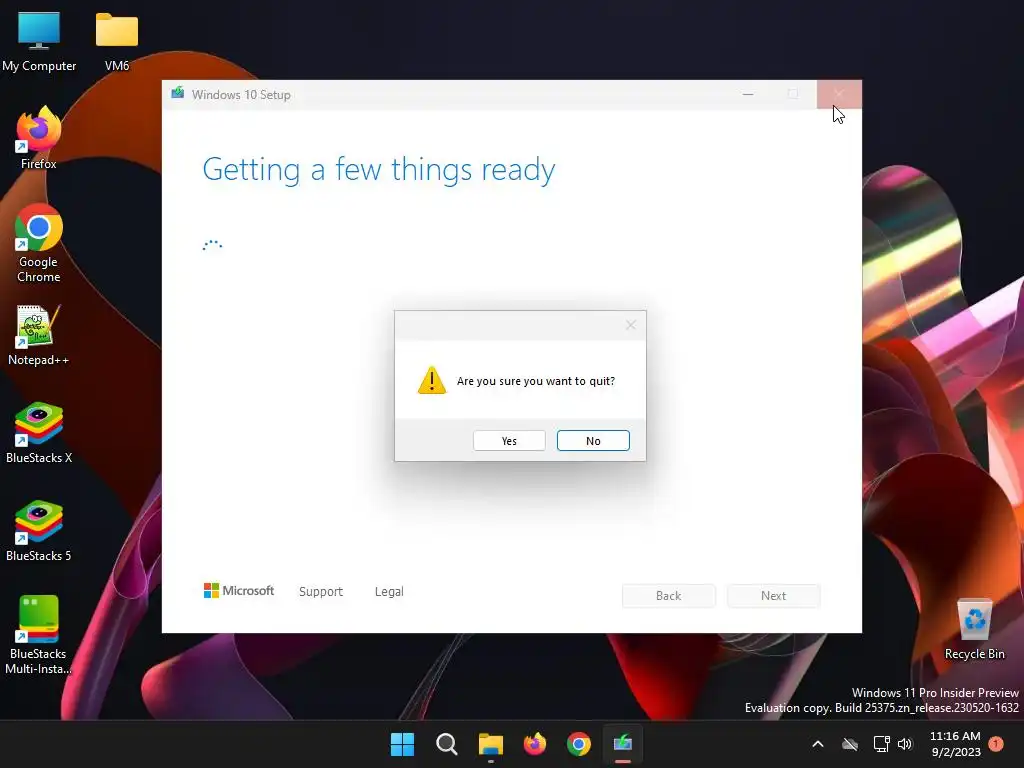Image resolution: width=1024 pixels, height=768 pixels.
Task: Click the 'Are you sure you want to quit?' text
Action: [536, 381]
